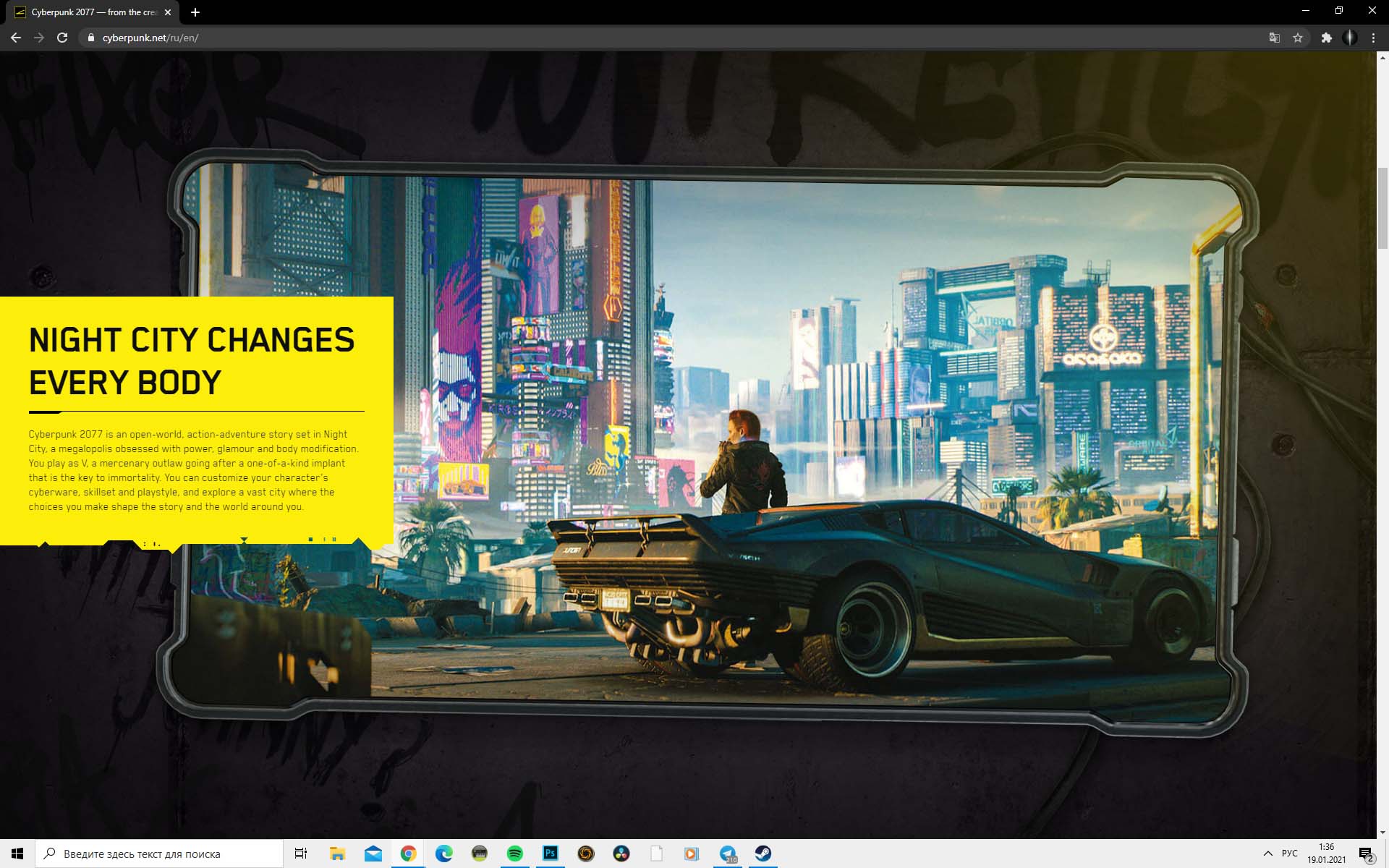The height and width of the screenshot is (868, 1389).
Task: Switch the РУС keyboard language
Action: click(1289, 854)
